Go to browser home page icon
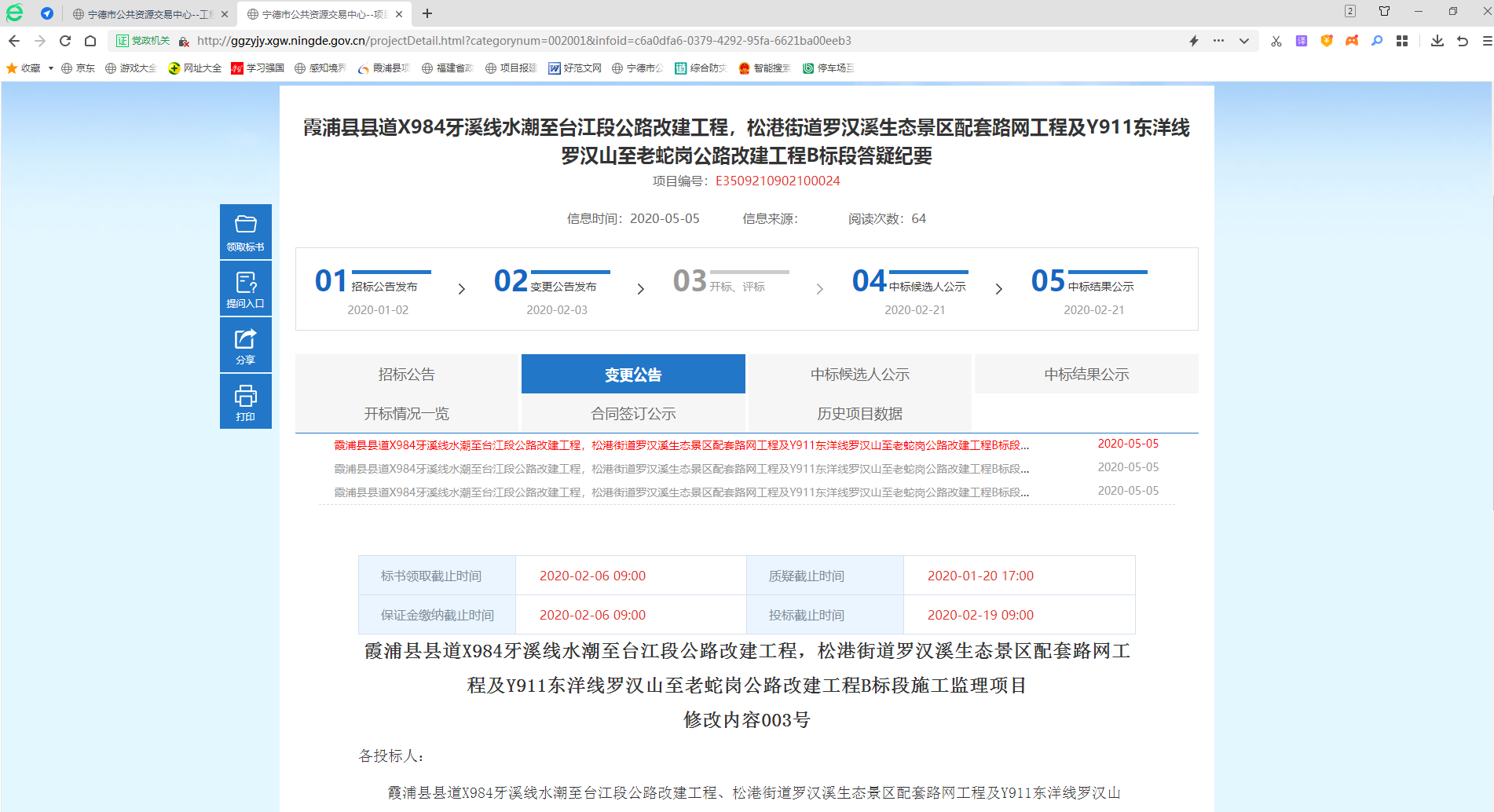Image resolution: width=1494 pixels, height=812 pixels. point(90,41)
